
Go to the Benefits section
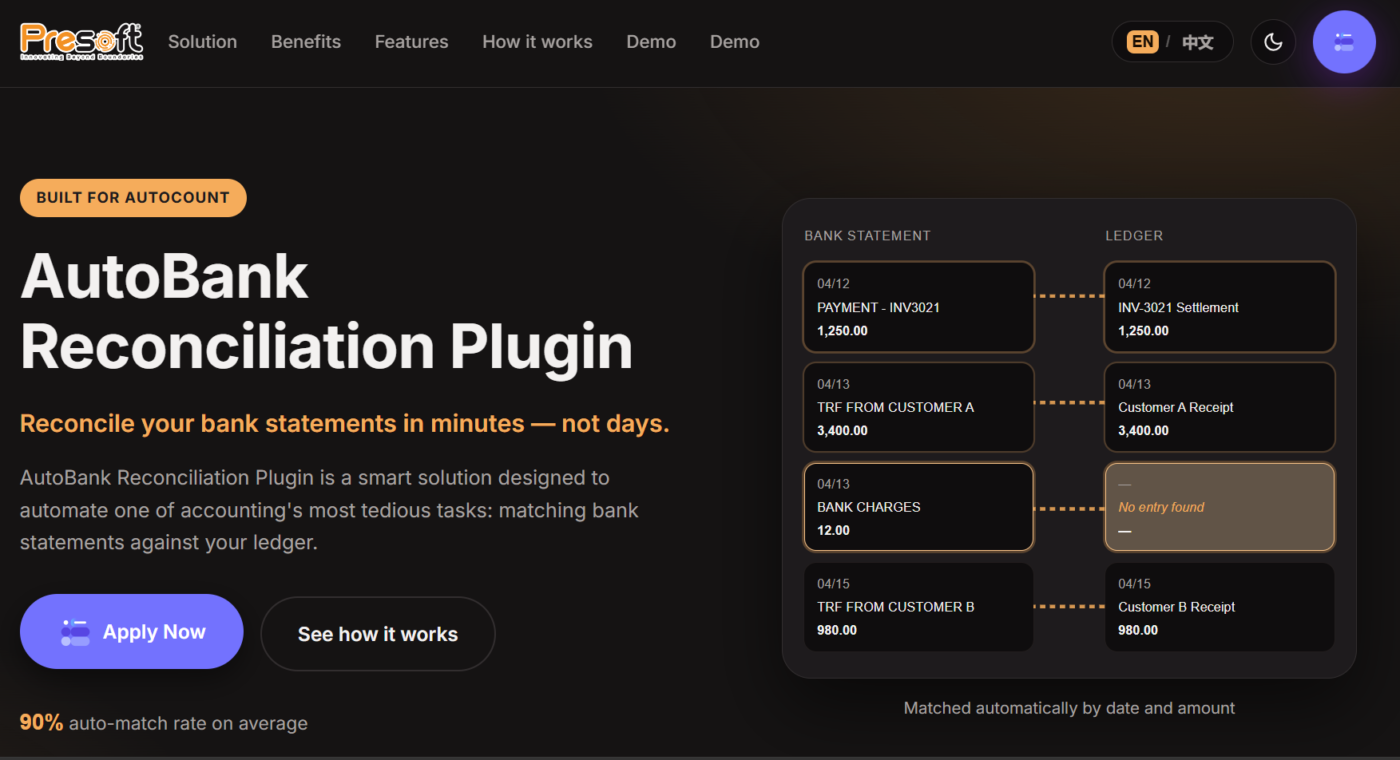[306, 42]
